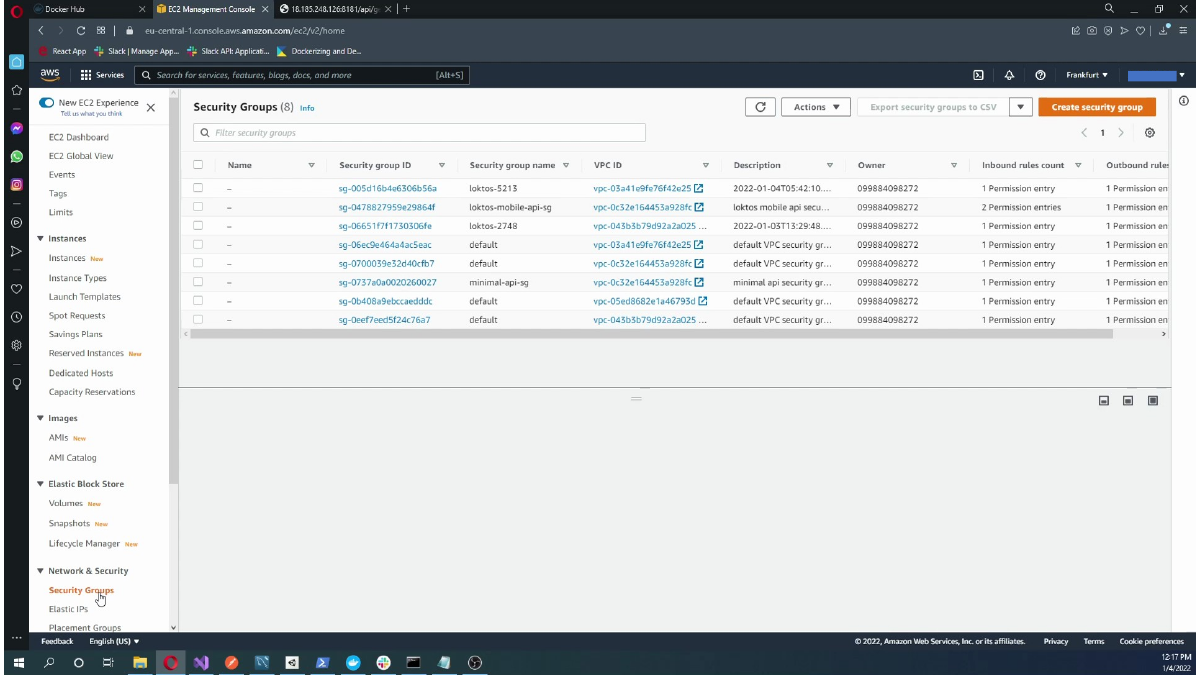Select checkbox for sg-0eef7eed5f24c76a7 row

click(198, 320)
